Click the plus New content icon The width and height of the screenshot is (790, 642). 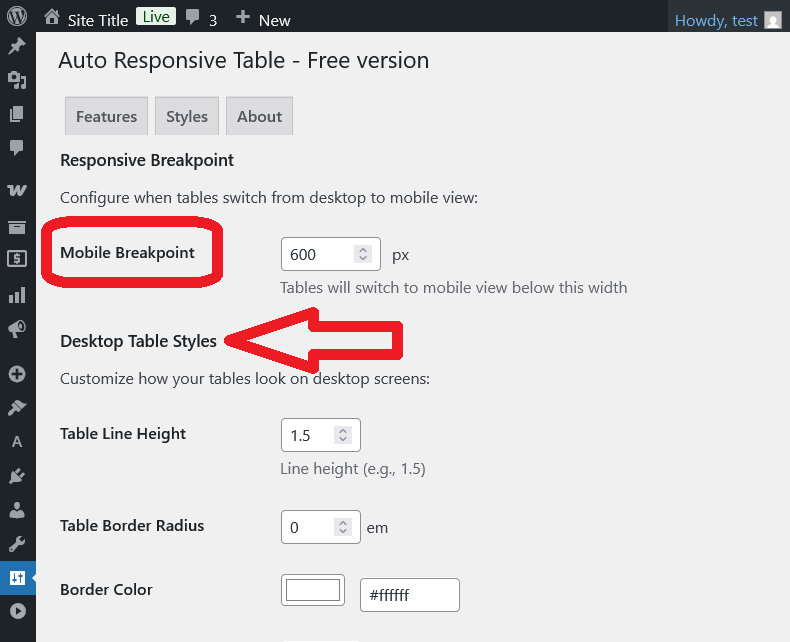243,17
